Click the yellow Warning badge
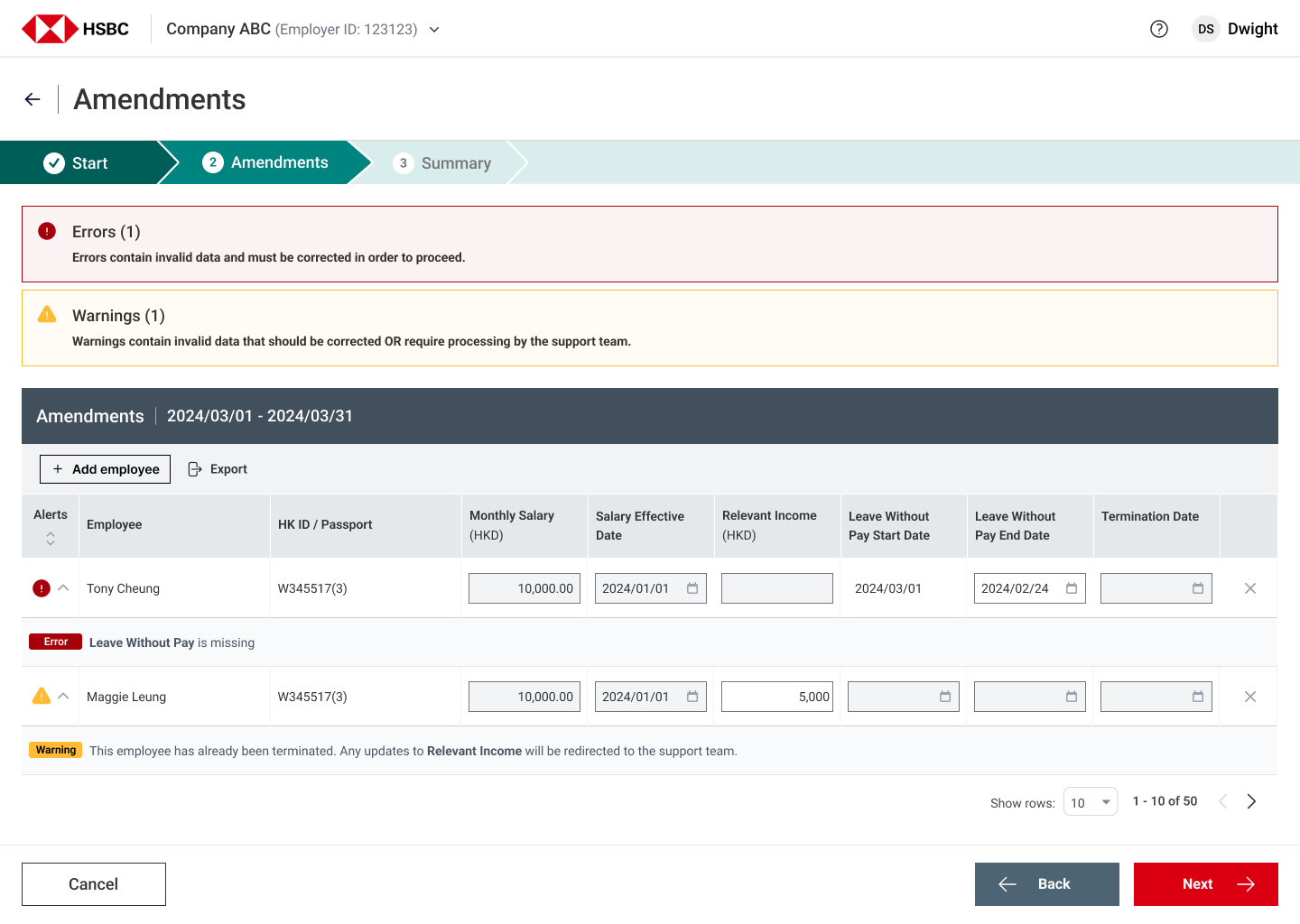The image size is (1300, 924). (56, 750)
